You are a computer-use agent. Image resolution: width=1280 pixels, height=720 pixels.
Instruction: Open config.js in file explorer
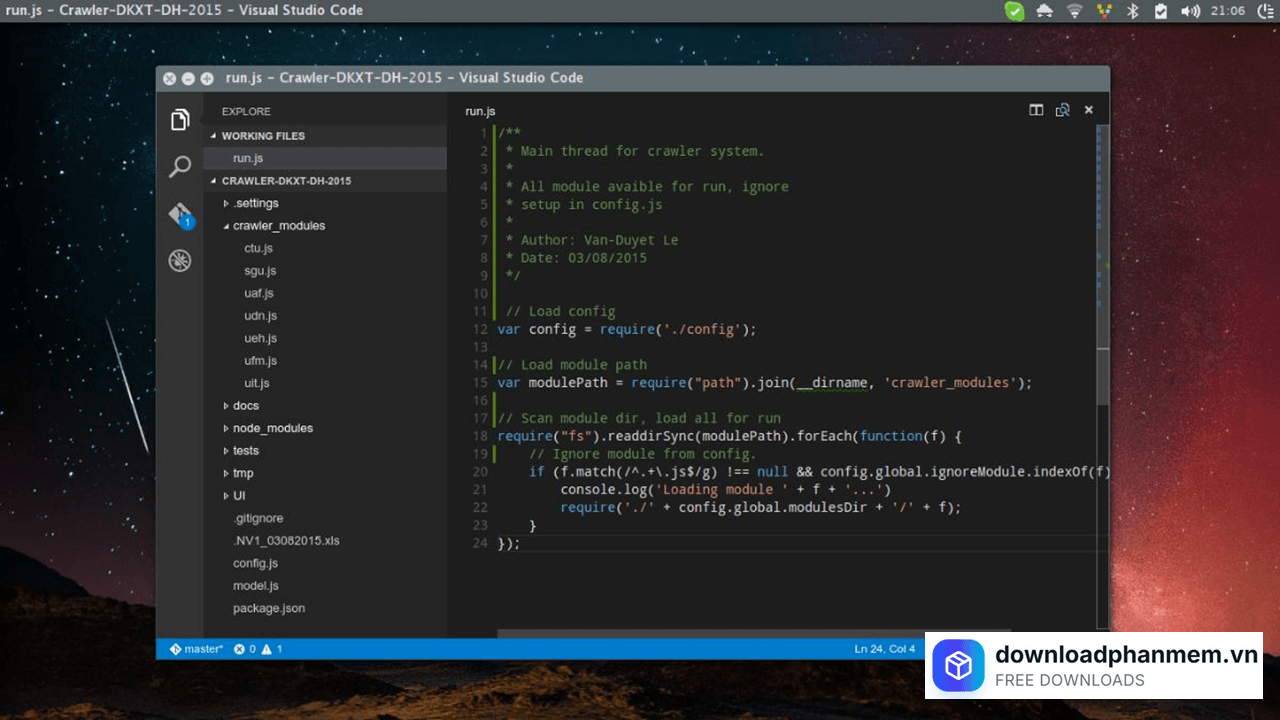255,563
